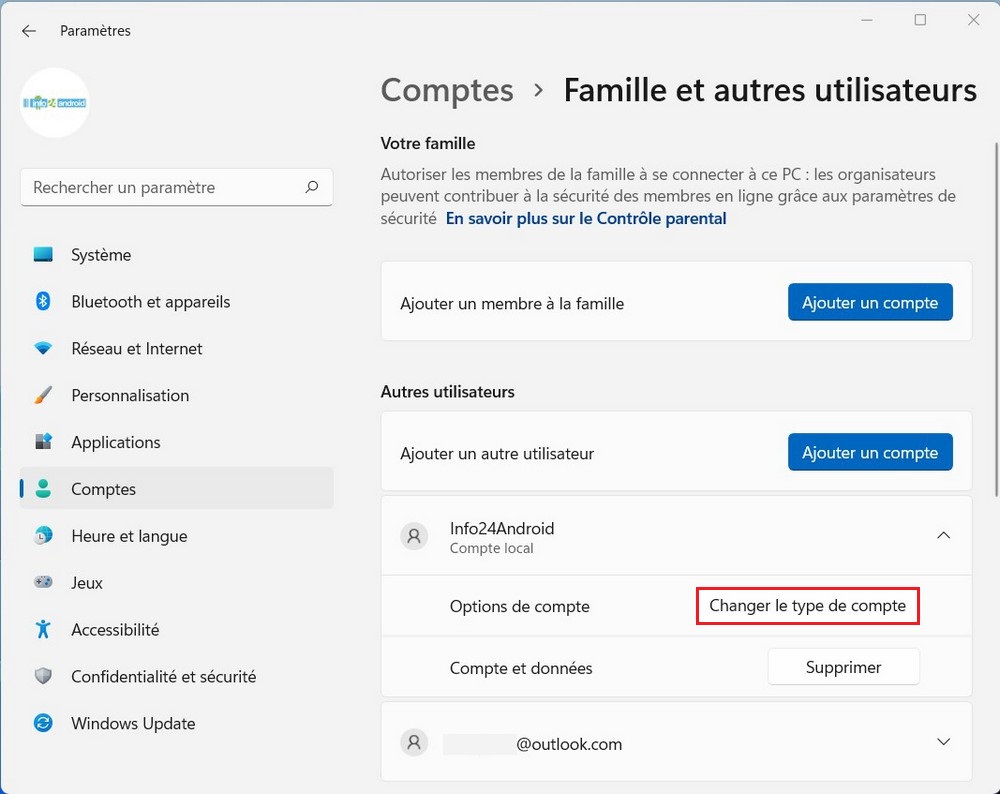
Task: Click the profile avatar picture
Action: point(55,103)
